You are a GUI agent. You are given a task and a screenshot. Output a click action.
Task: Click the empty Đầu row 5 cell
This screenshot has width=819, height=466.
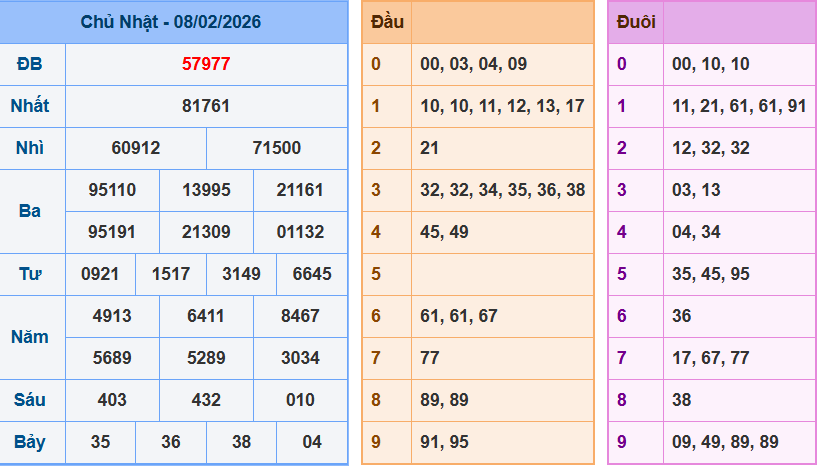pos(502,274)
